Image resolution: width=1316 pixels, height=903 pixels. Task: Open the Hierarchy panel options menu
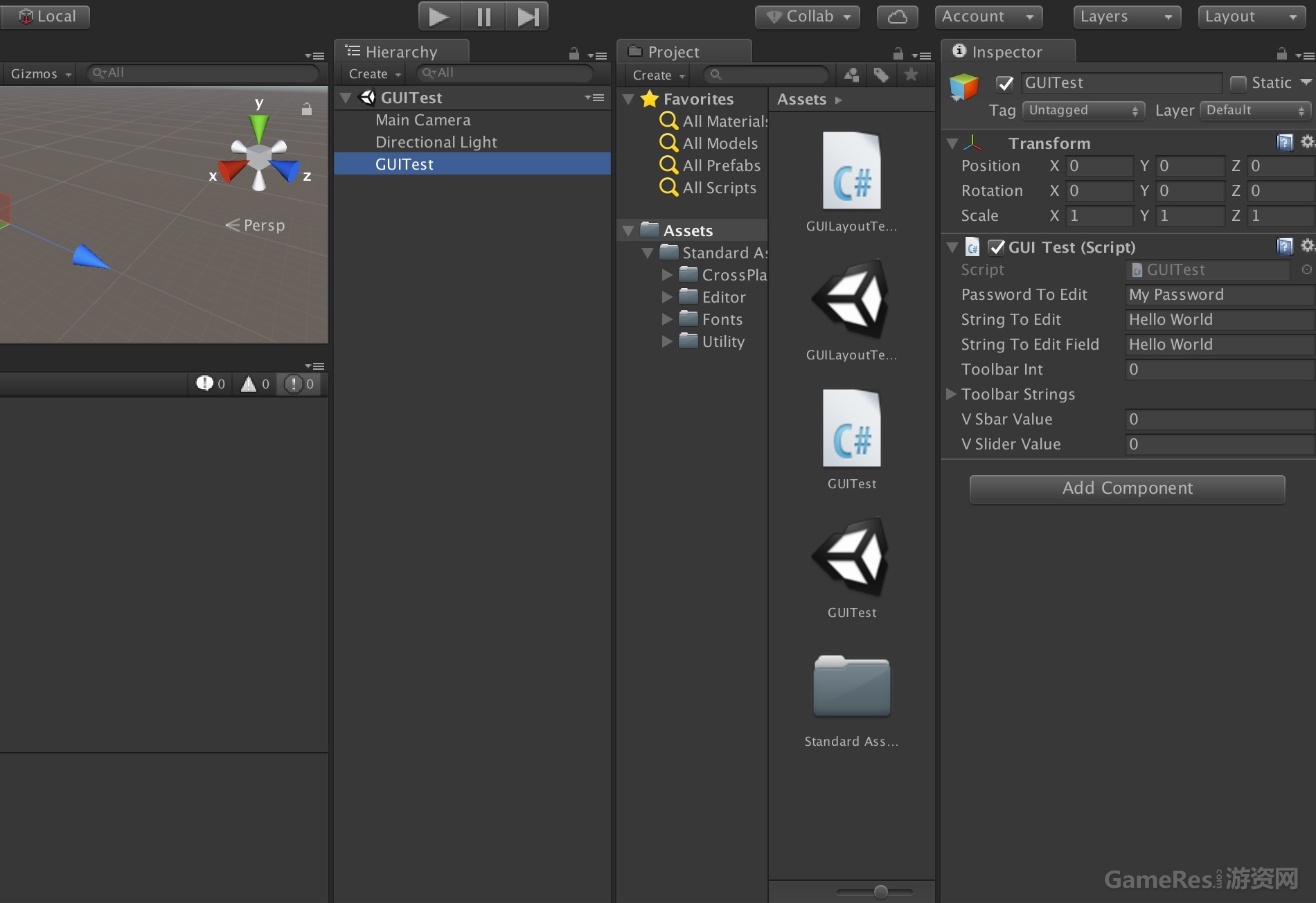coord(597,55)
